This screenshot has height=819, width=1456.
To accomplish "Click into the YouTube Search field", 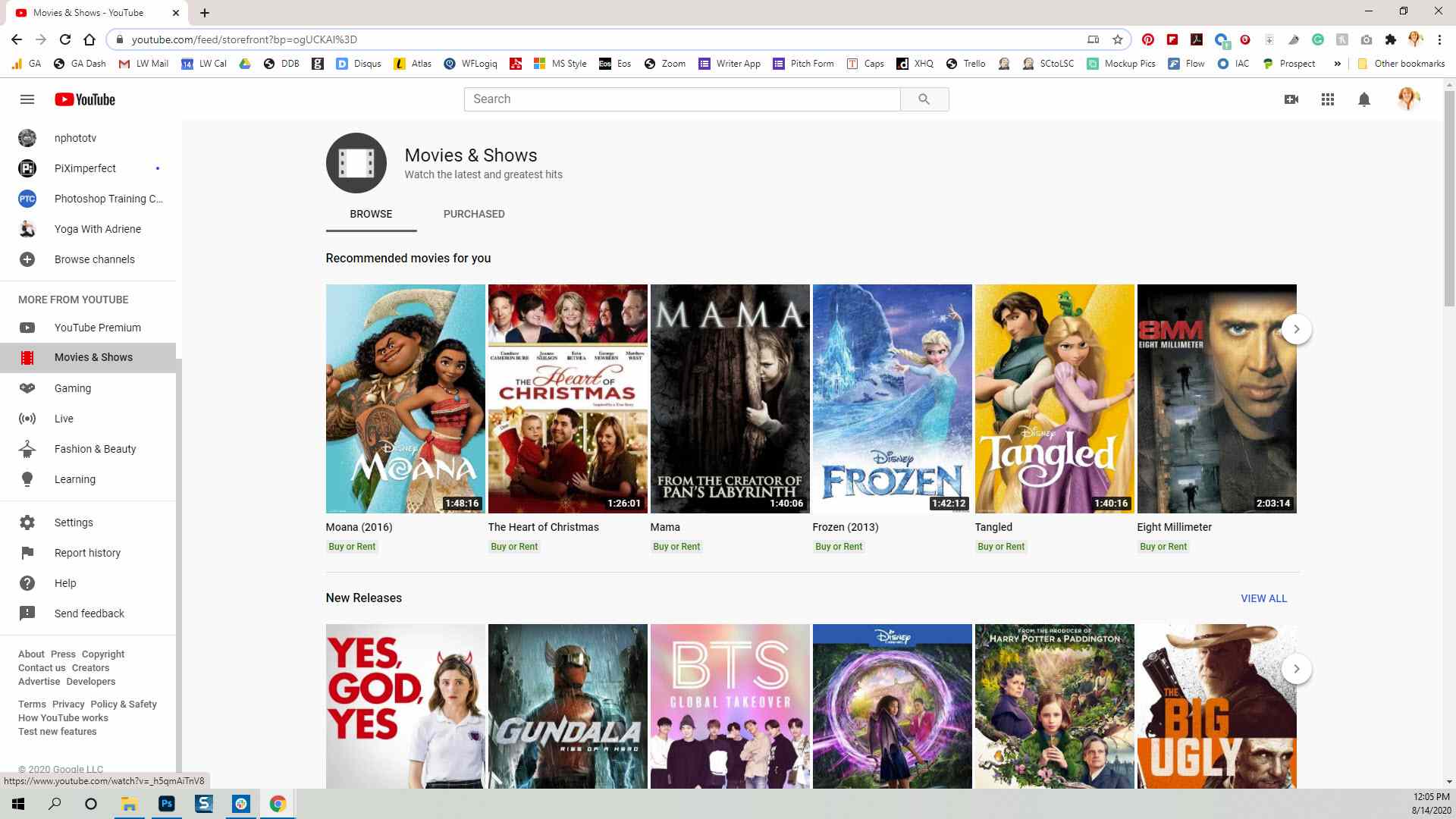I will pyautogui.click(x=681, y=99).
